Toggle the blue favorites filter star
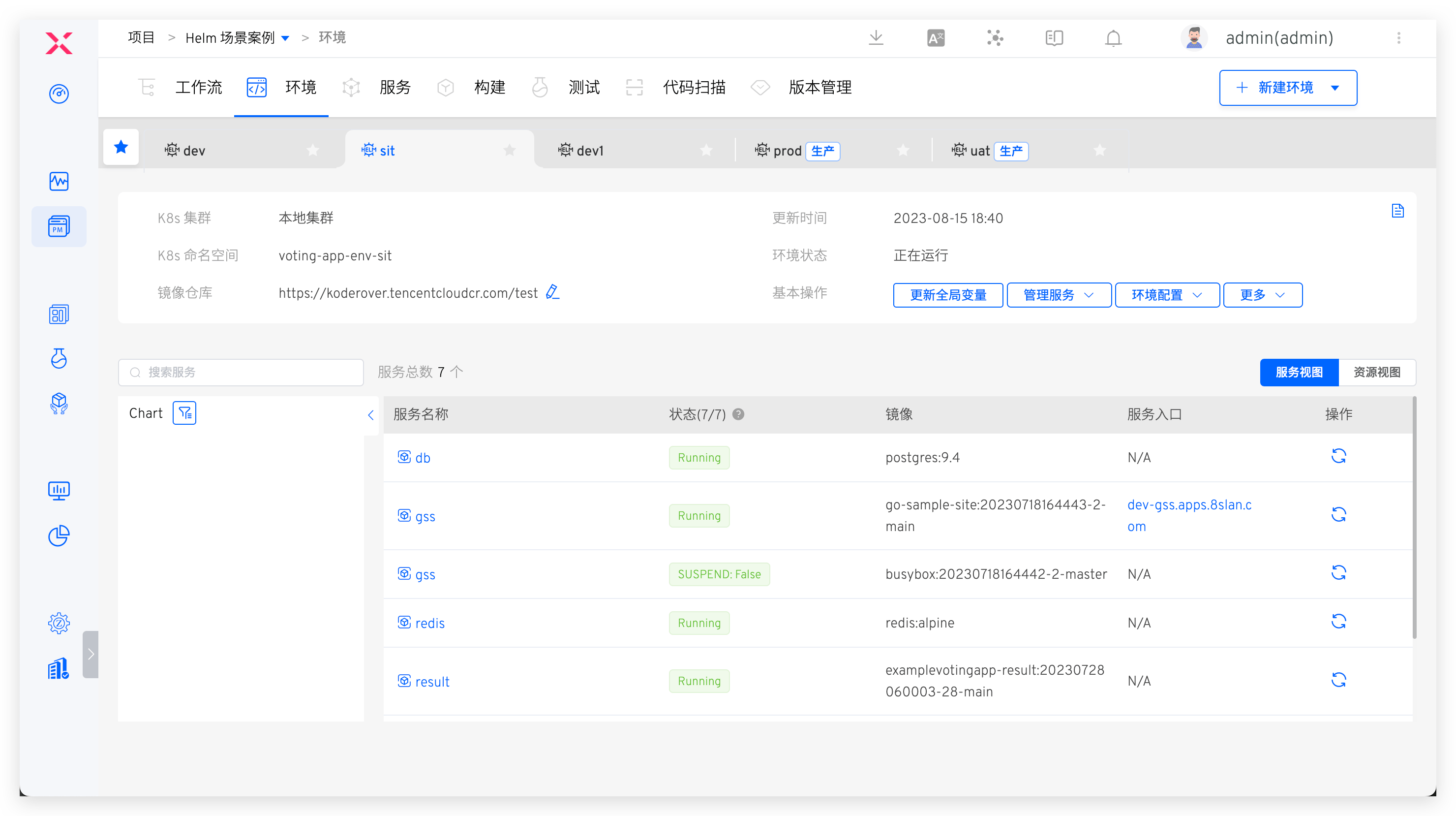This screenshot has height=816, width=1456. coord(121,148)
